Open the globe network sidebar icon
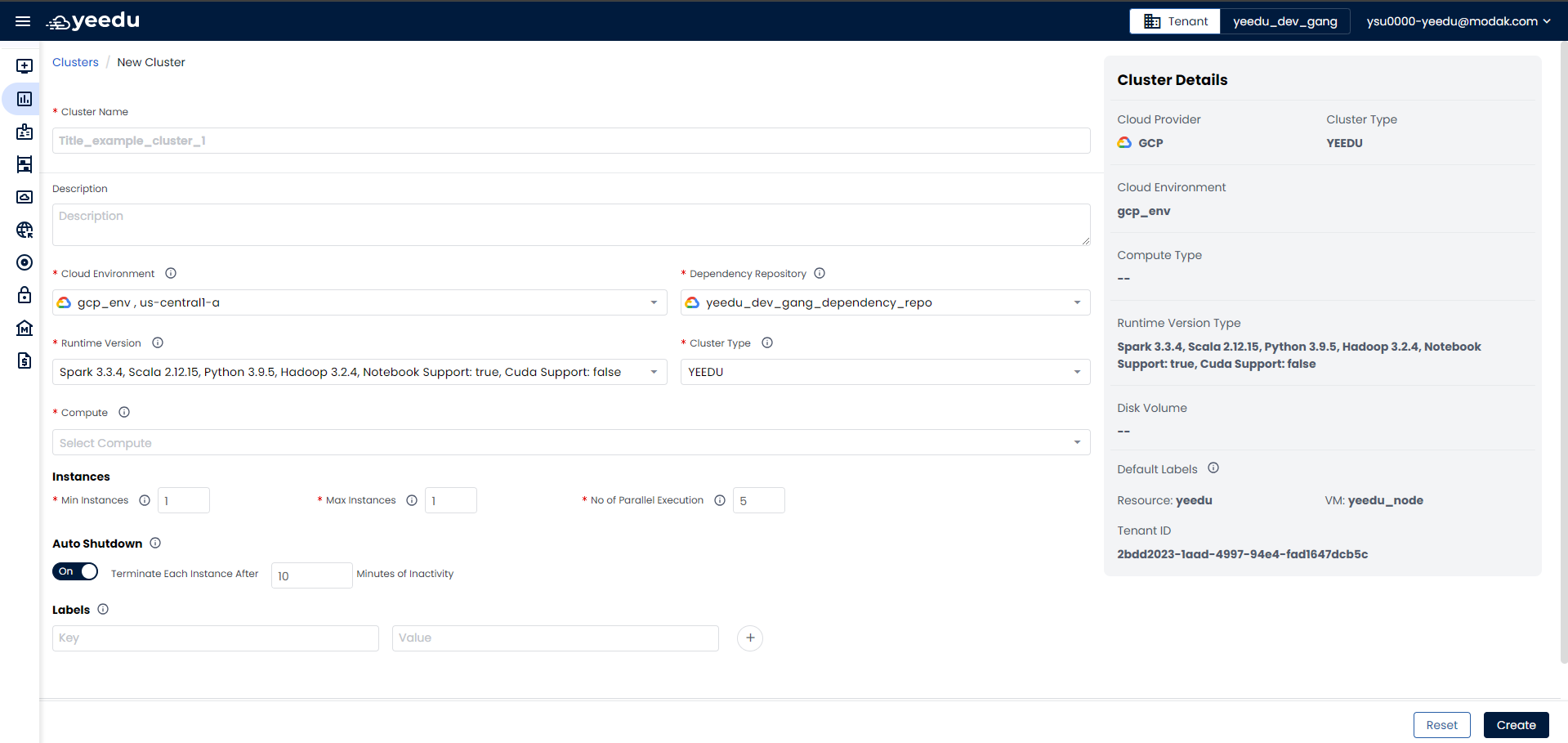This screenshot has height=743, width=1568. [25, 230]
